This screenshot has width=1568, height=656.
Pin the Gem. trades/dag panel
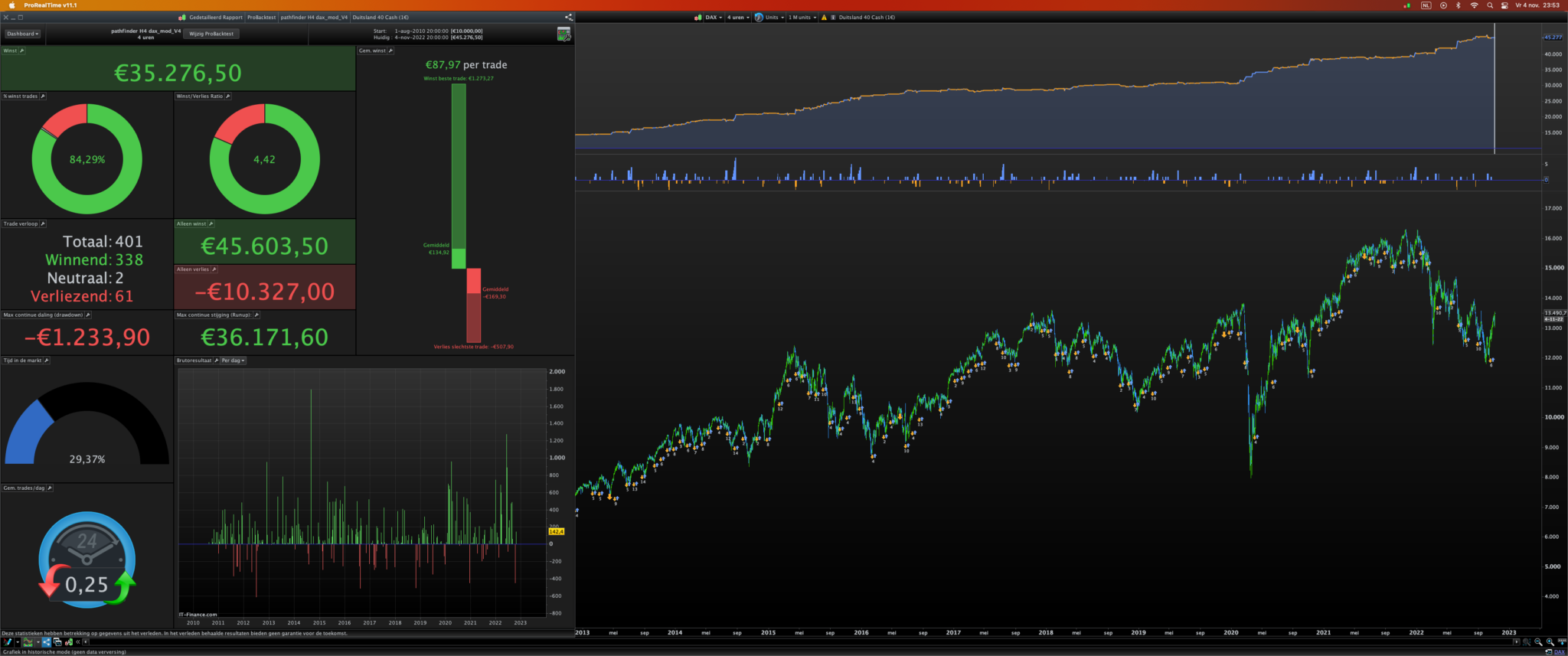coord(50,488)
